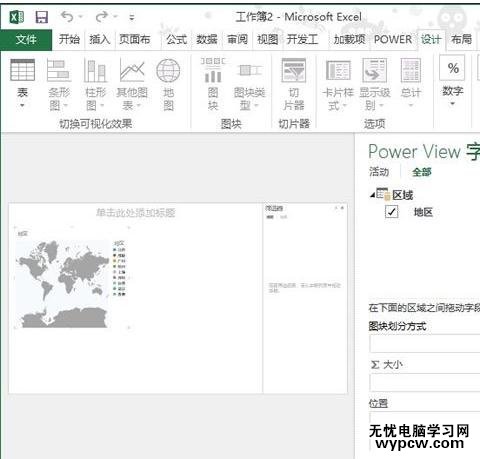The width and height of the screenshot is (480, 459).
Task: Open the 显示级别 show levels options
Action: point(374,84)
